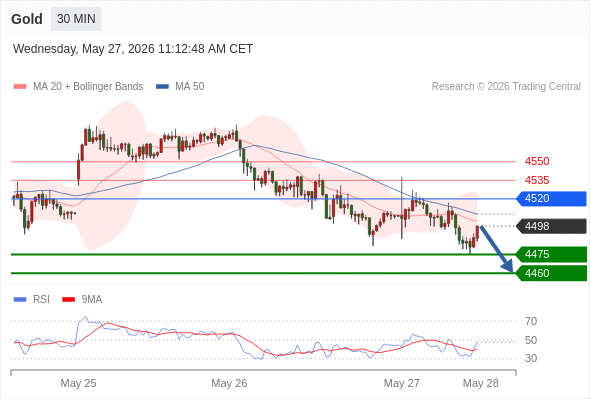Screen dimensions: 590x400
Task: Toggle the 9MA legend entry
Action: (x=82, y=300)
